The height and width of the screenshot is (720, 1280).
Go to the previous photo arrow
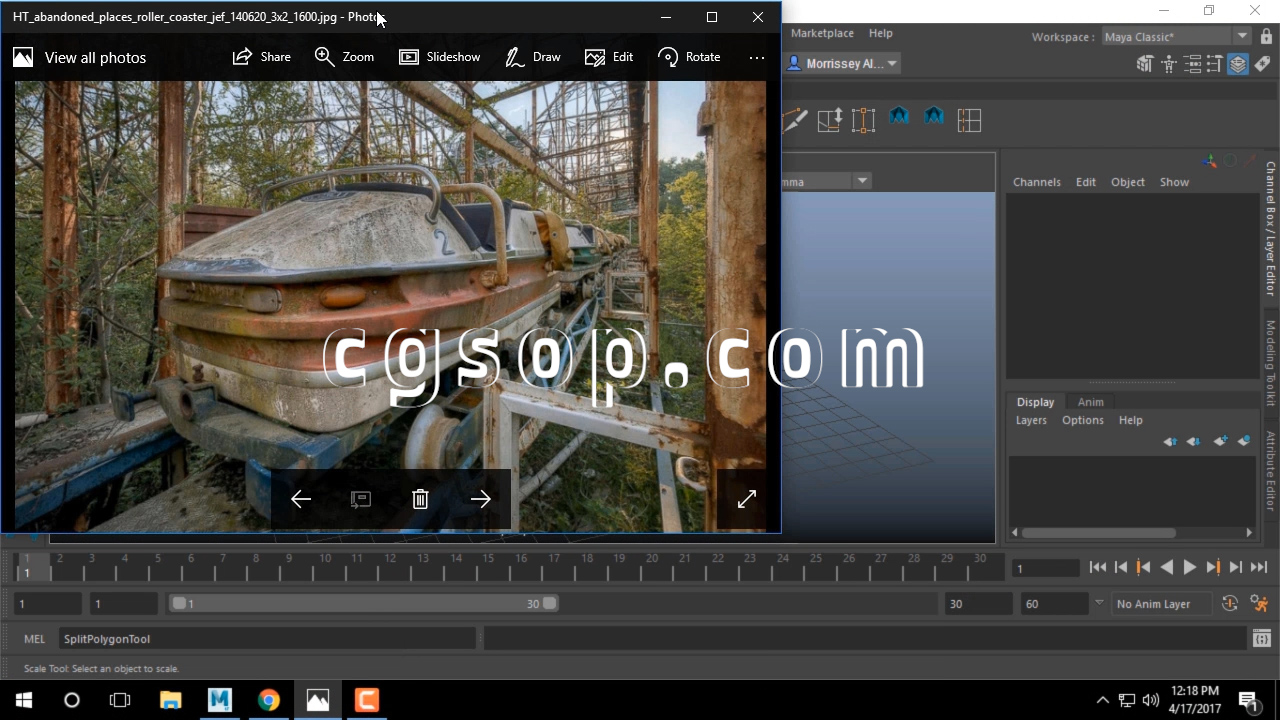pos(301,499)
